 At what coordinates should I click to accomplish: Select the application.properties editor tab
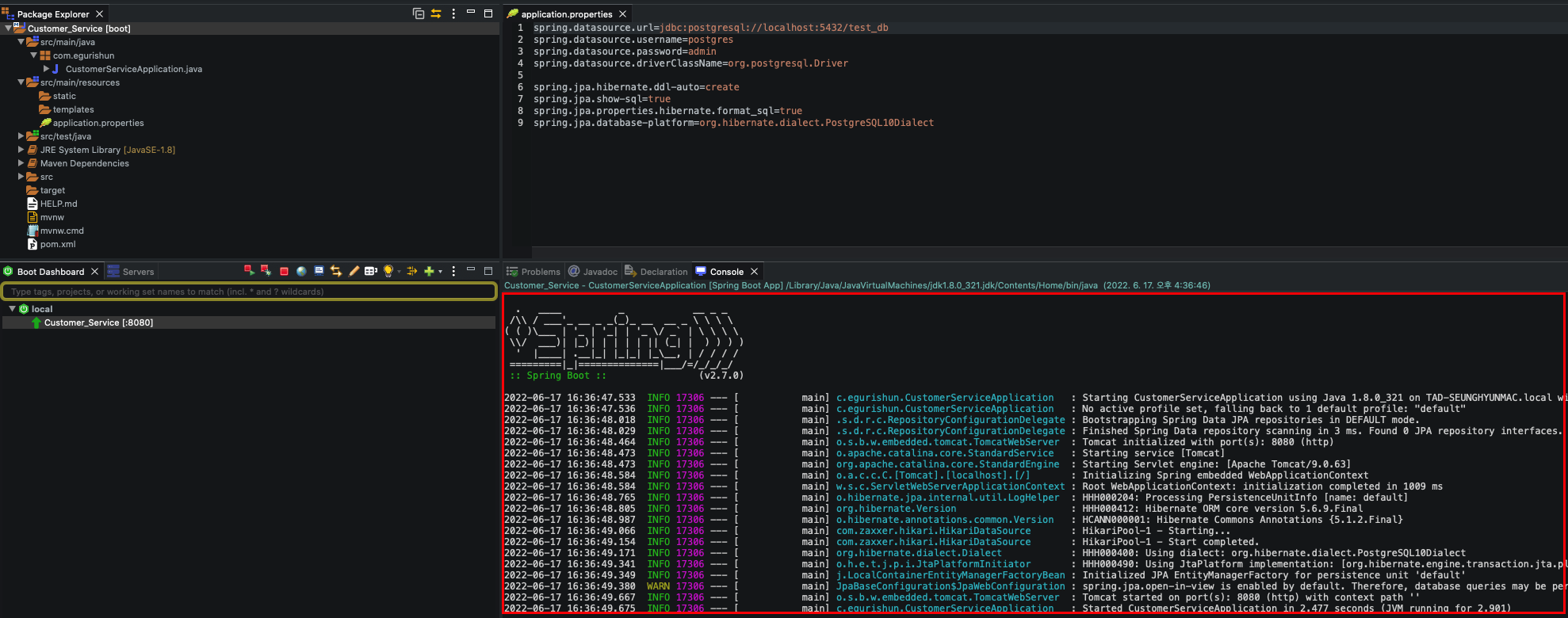[x=567, y=14]
